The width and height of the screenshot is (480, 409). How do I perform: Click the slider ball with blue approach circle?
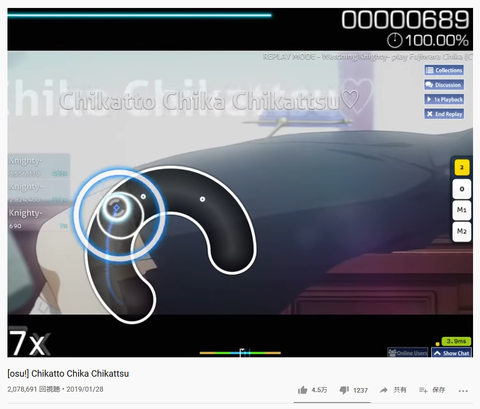coord(116,208)
